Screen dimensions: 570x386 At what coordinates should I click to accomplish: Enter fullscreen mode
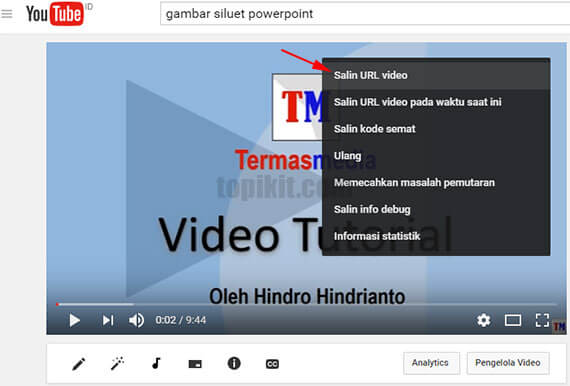[542, 320]
